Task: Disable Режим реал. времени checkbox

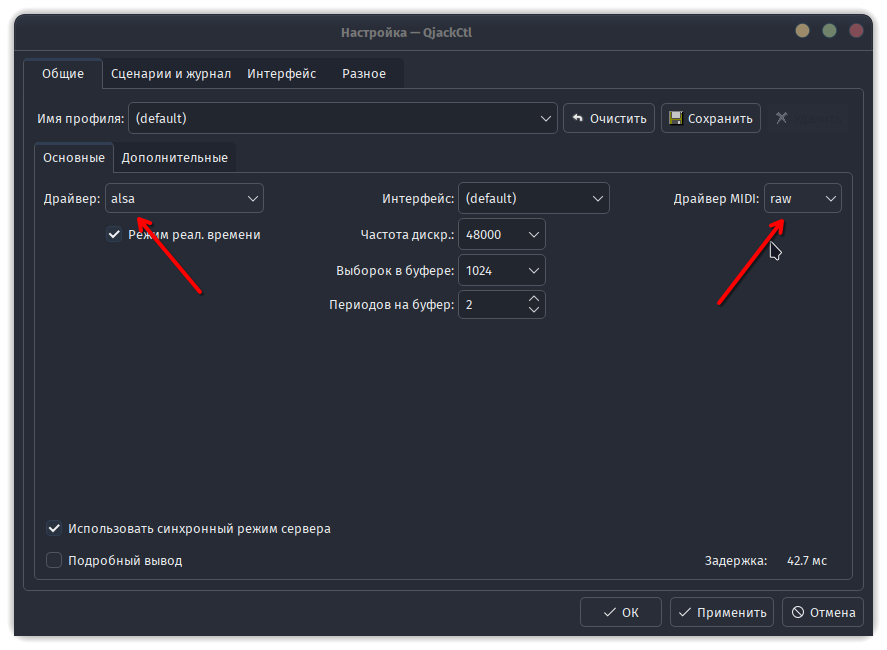Action: pos(114,233)
